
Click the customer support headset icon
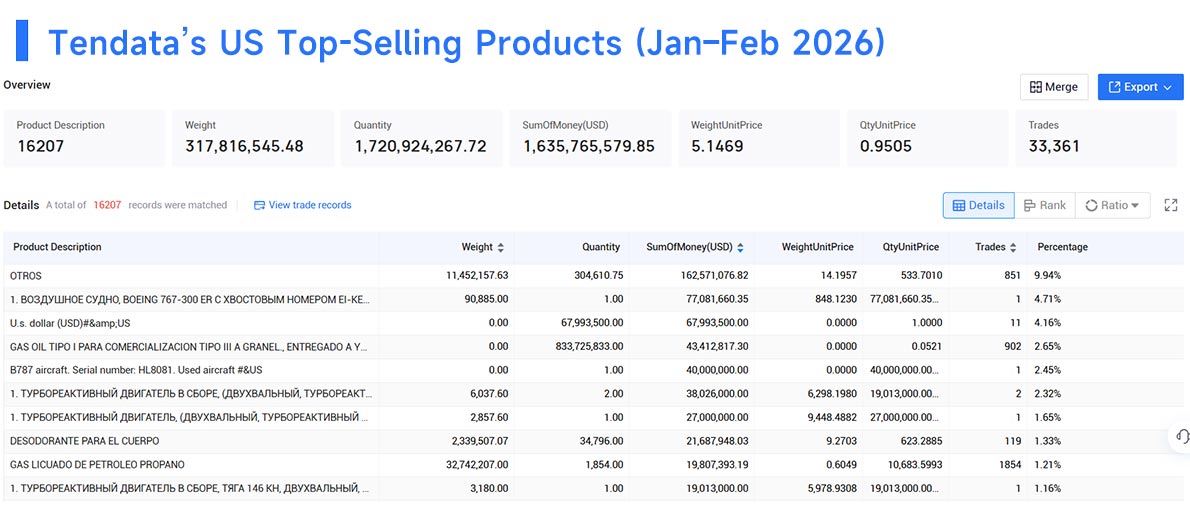[x=1181, y=436]
